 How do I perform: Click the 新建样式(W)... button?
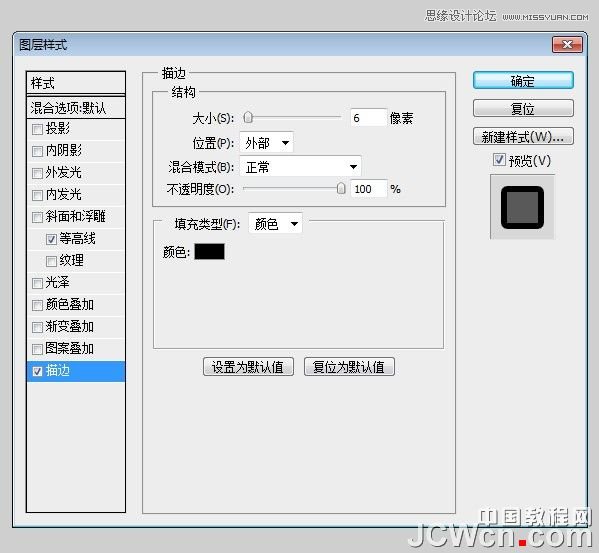pyautogui.click(x=523, y=136)
